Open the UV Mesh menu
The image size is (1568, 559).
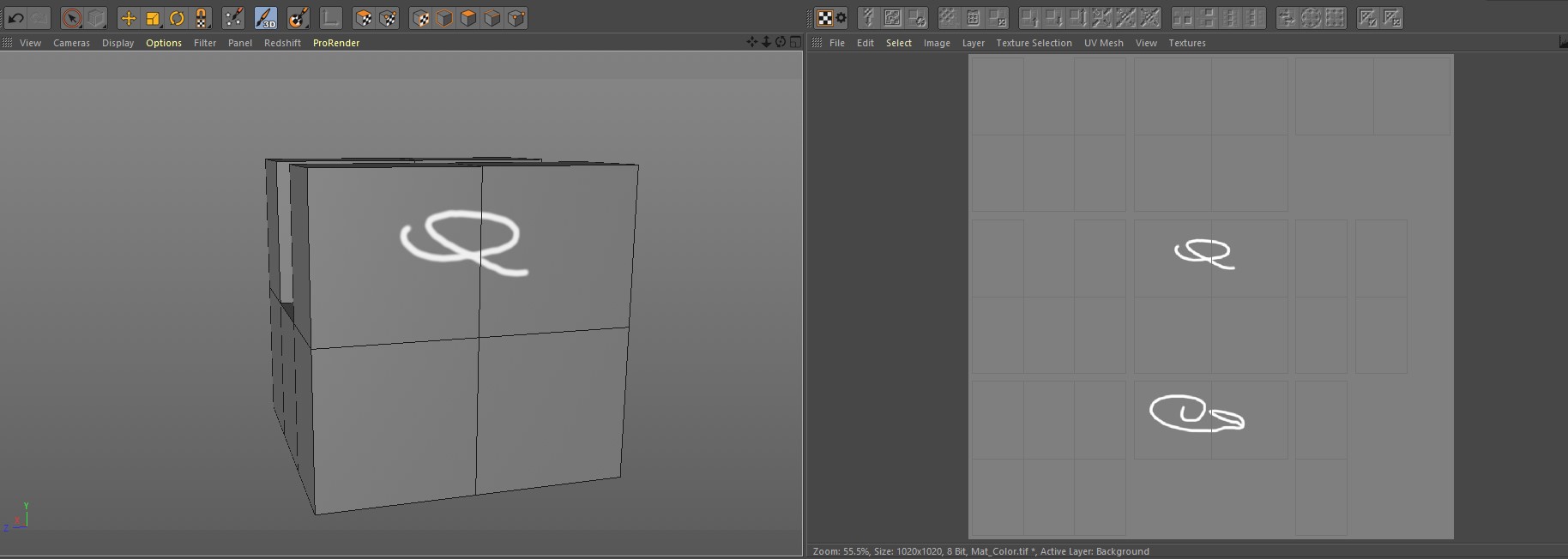[x=1104, y=43]
